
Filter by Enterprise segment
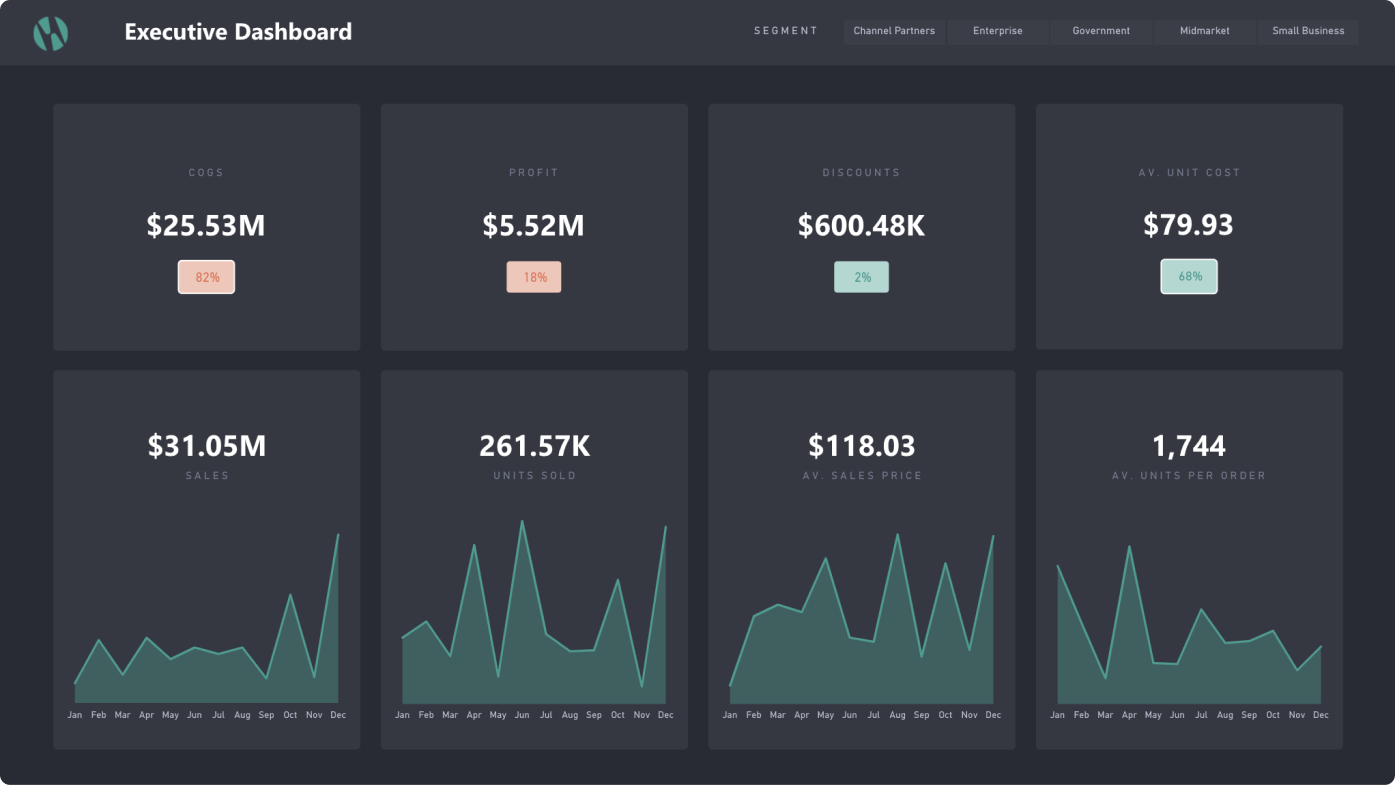point(997,31)
